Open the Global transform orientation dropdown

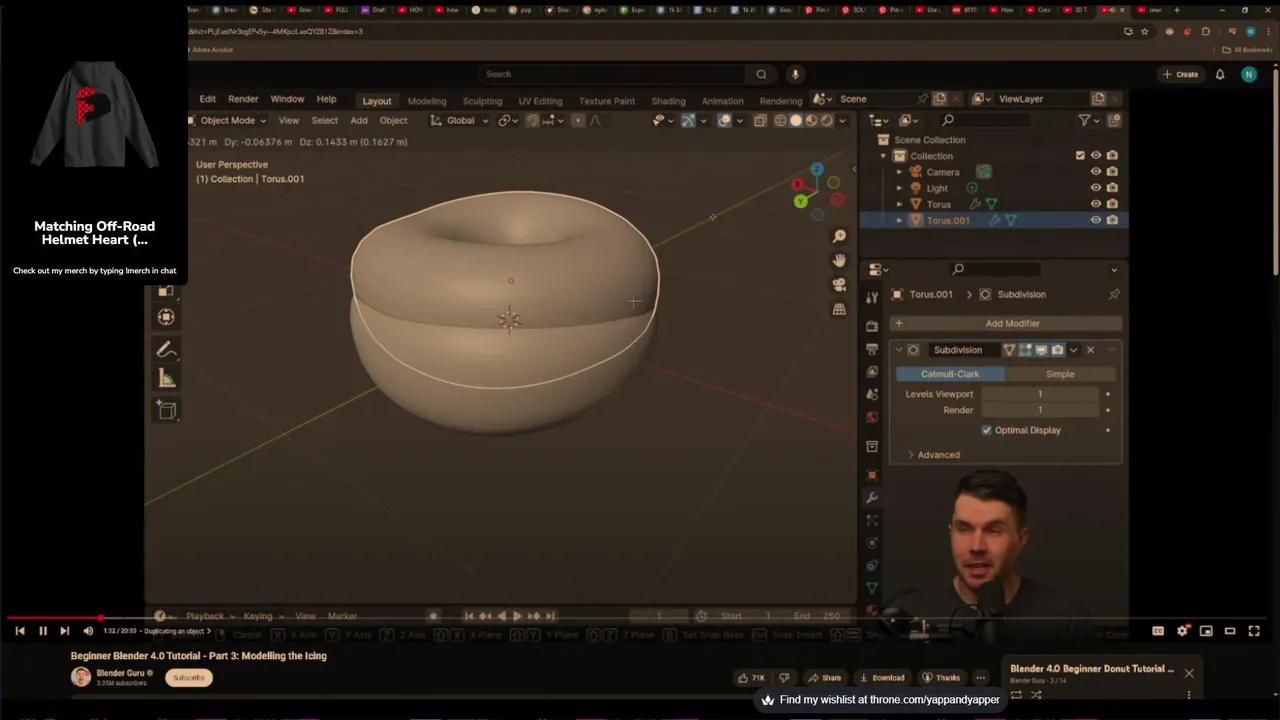460,120
